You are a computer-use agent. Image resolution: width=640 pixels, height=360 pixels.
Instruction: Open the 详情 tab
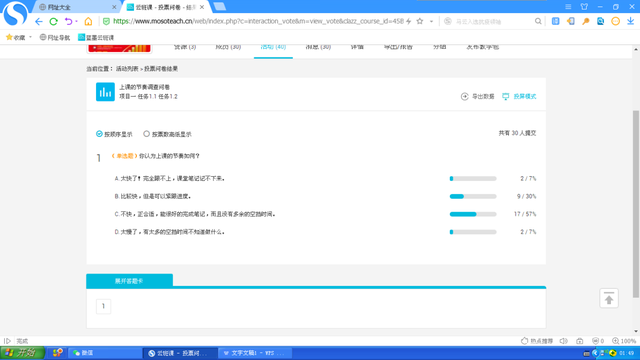tap(357, 47)
